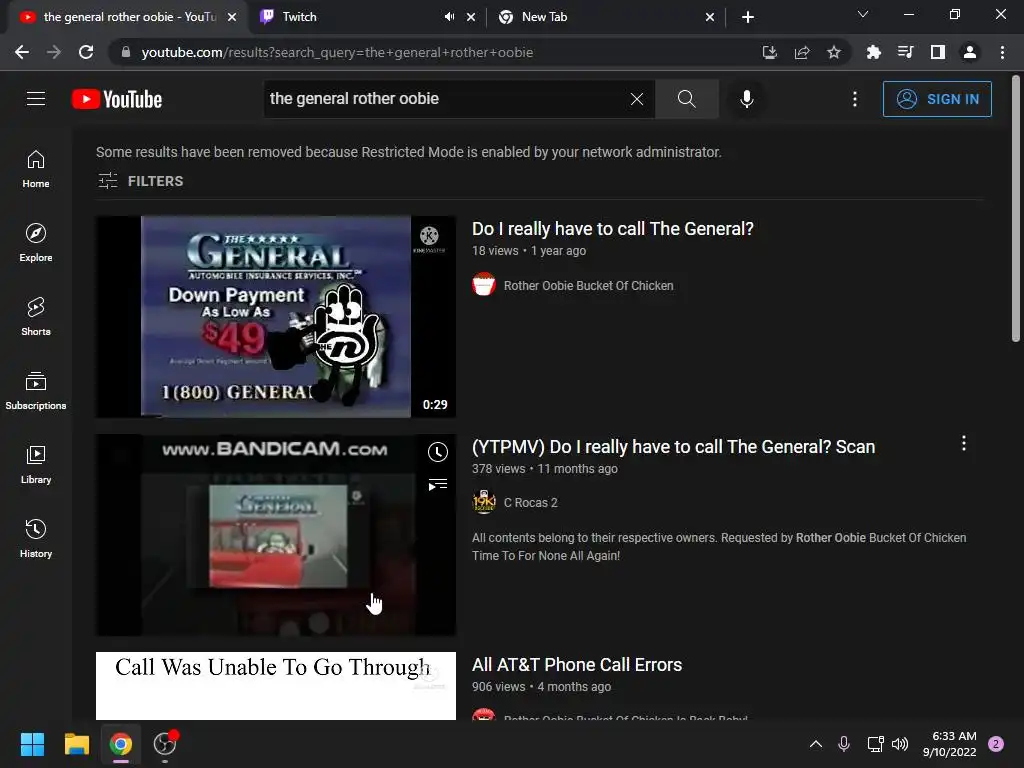The image size is (1024, 768).
Task: Toggle the Chrome side panel
Action: pos(938,52)
